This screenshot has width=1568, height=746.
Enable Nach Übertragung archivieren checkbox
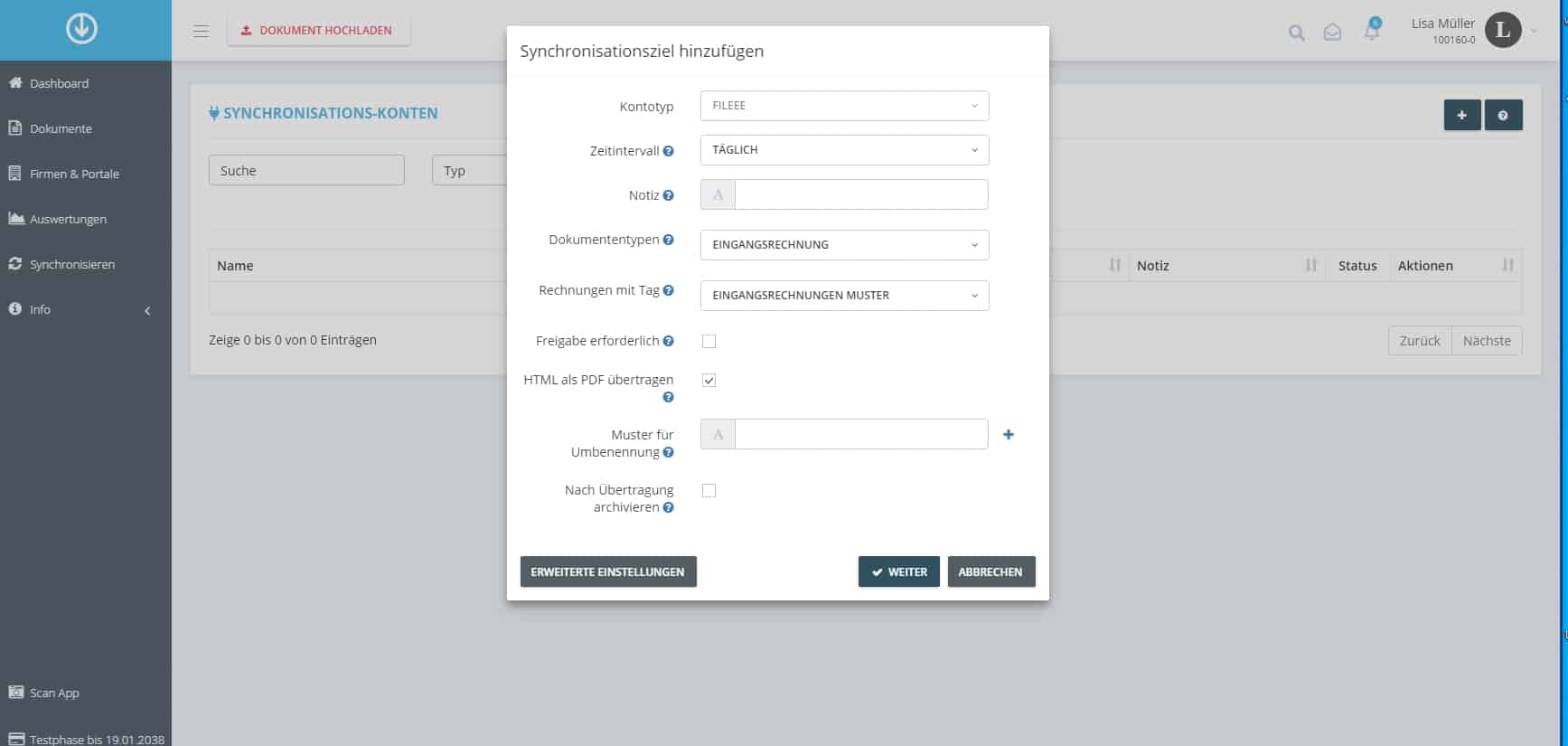click(709, 490)
